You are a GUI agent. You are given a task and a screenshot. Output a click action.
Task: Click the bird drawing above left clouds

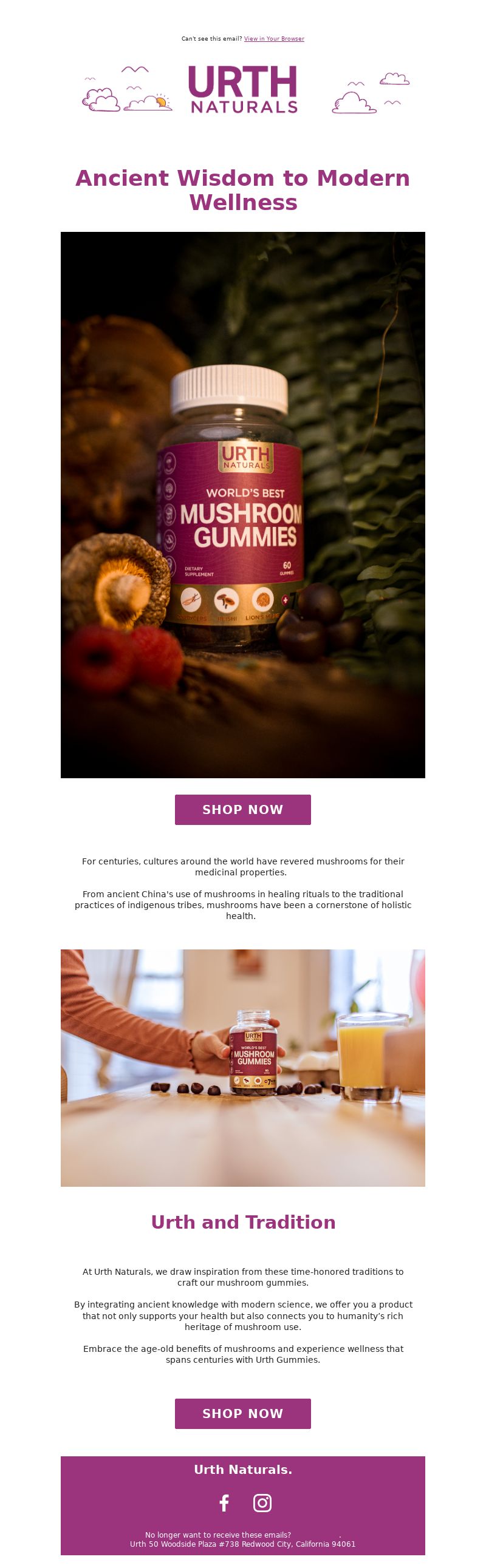pyautogui.click(x=135, y=69)
